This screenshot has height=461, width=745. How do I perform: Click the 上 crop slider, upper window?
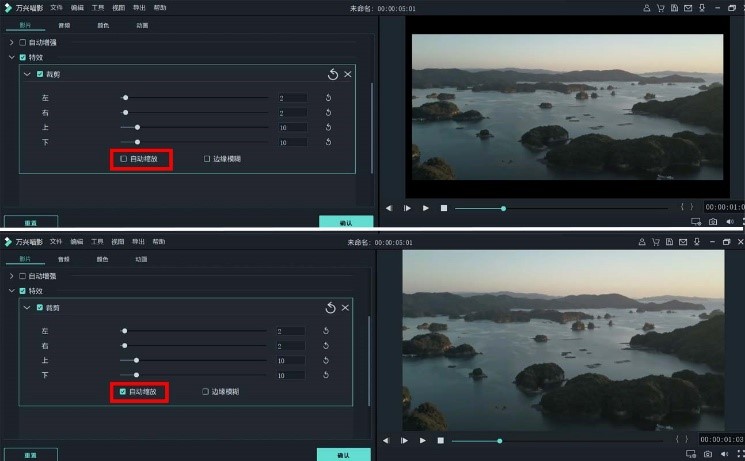tap(194, 127)
